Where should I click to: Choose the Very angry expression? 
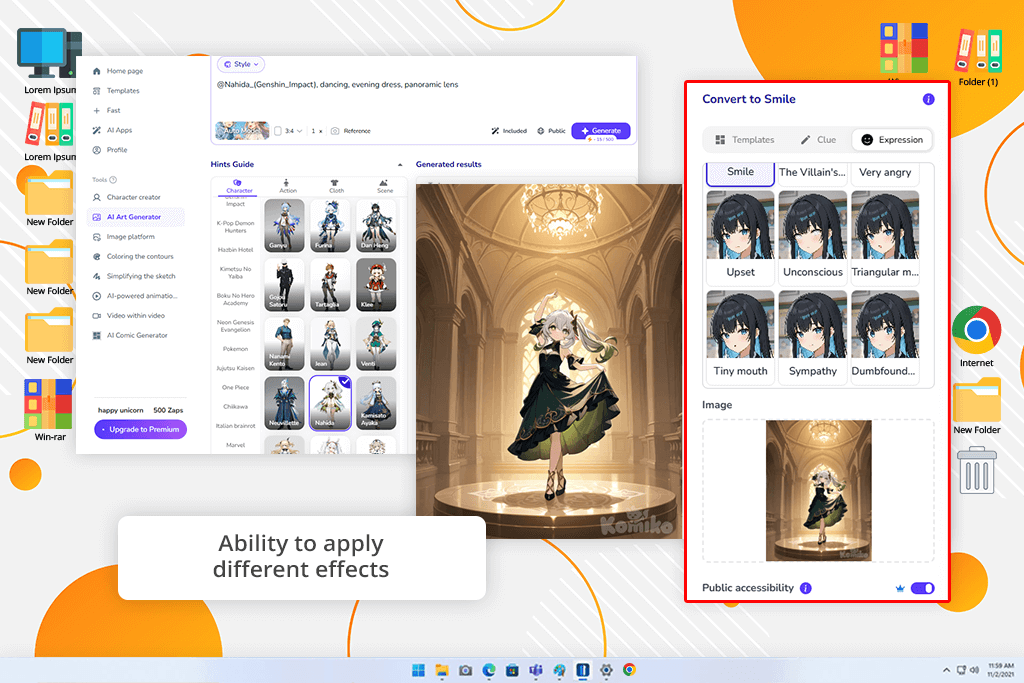coord(885,172)
